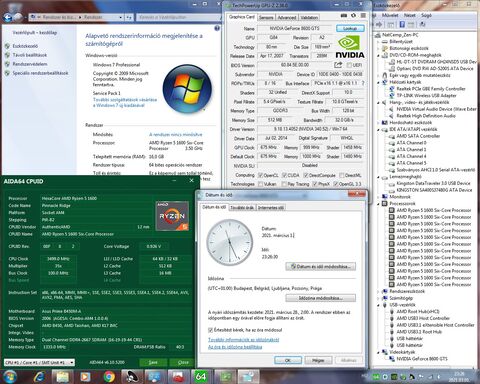Toggle the DirectCompute checkbox in GPU-Z
This screenshot has height=384, width=480.
tap(305, 175)
